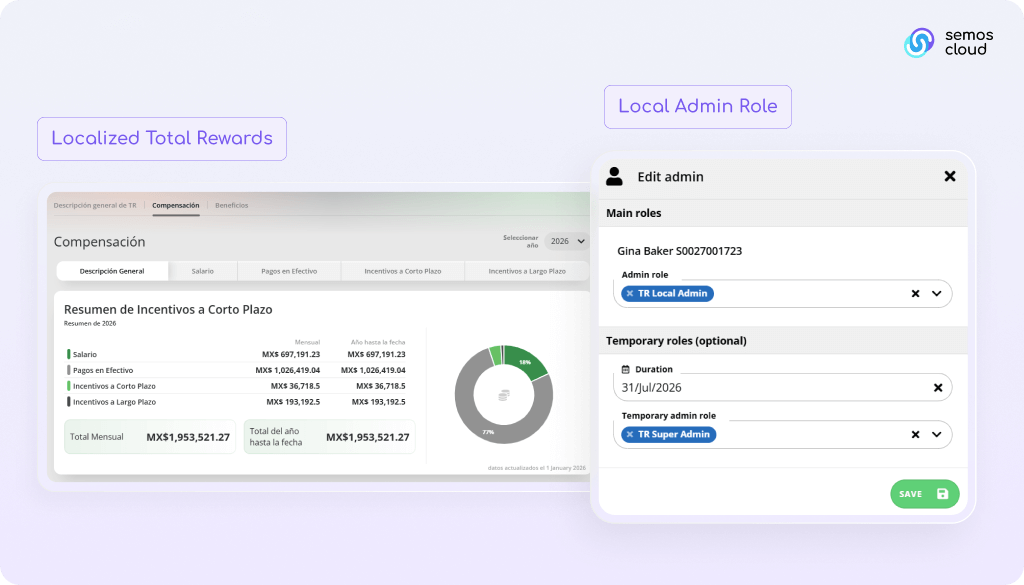Click the green 18% donut chart segment

click(526, 363)
